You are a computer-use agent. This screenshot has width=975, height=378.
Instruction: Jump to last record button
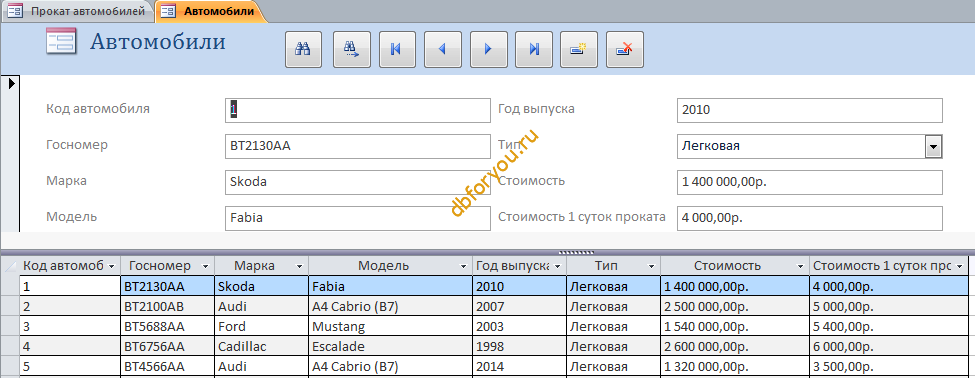(x=534, y=49)
